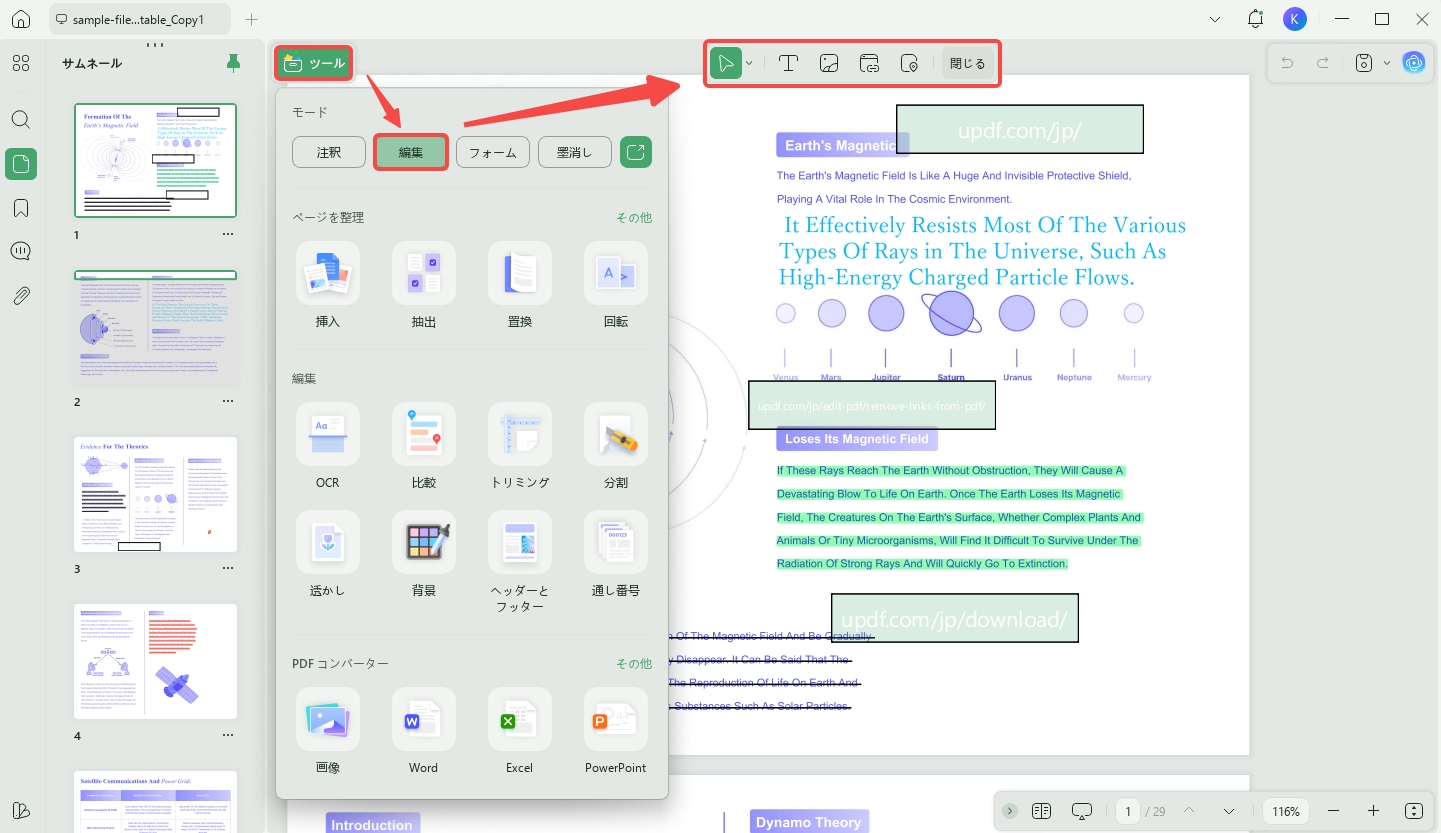Open the 置換 replace pages tool
This screenshot has width=1441, height=833.
tap(520, 285)
